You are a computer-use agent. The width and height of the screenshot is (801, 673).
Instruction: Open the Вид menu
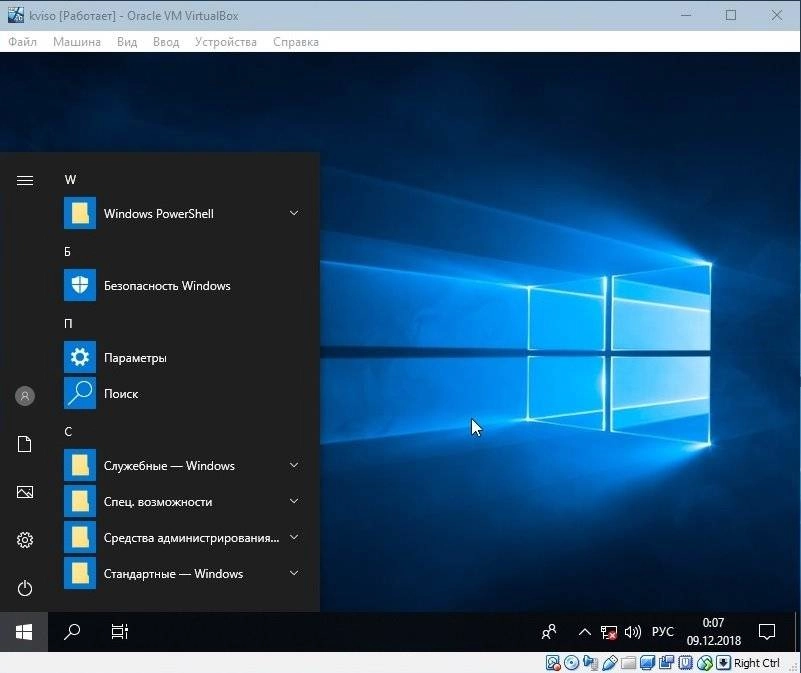point(127,42)
